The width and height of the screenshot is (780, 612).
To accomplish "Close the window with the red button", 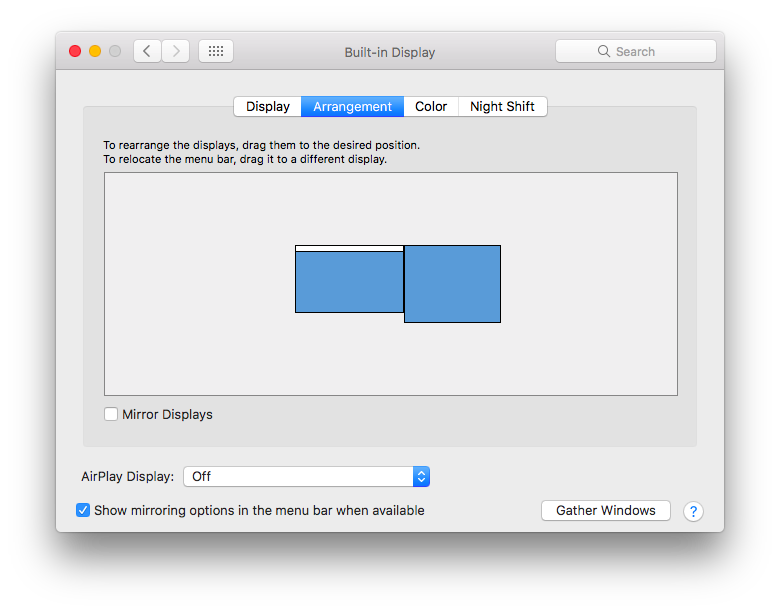I will pos(75,51).
